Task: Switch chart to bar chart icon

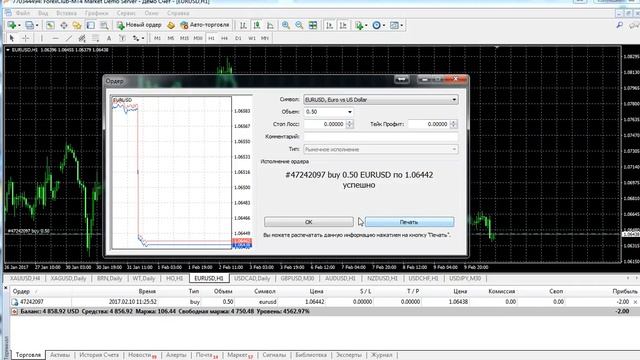Action: (x=243, y=25)
